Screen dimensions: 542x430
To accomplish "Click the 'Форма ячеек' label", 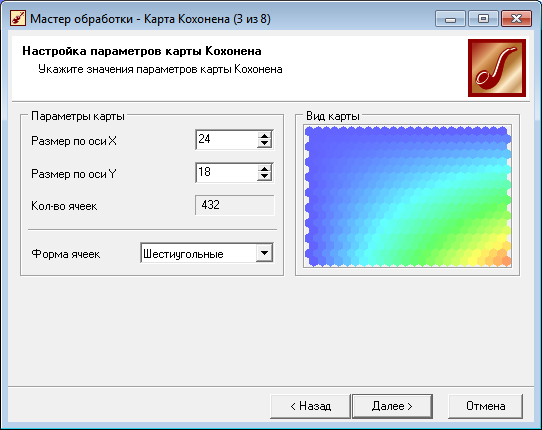I will coord(66,254).
